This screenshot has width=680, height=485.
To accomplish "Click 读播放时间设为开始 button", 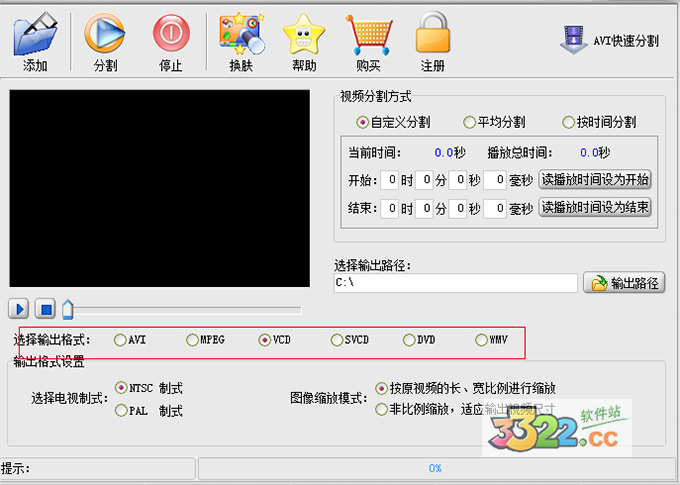I will point(595,179).
